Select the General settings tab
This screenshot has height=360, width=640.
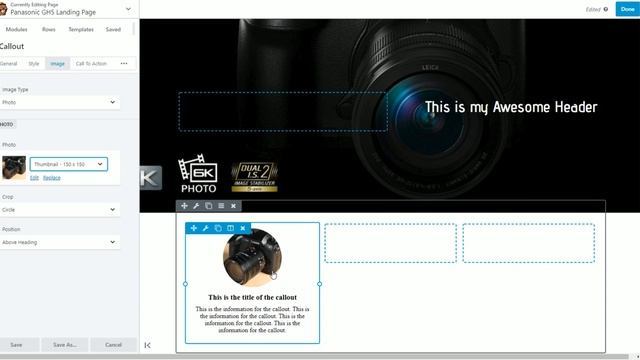[9, 64]
